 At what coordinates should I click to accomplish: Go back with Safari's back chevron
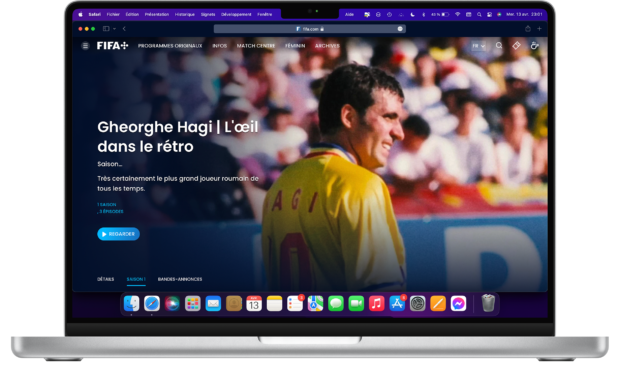coord(124,28)
